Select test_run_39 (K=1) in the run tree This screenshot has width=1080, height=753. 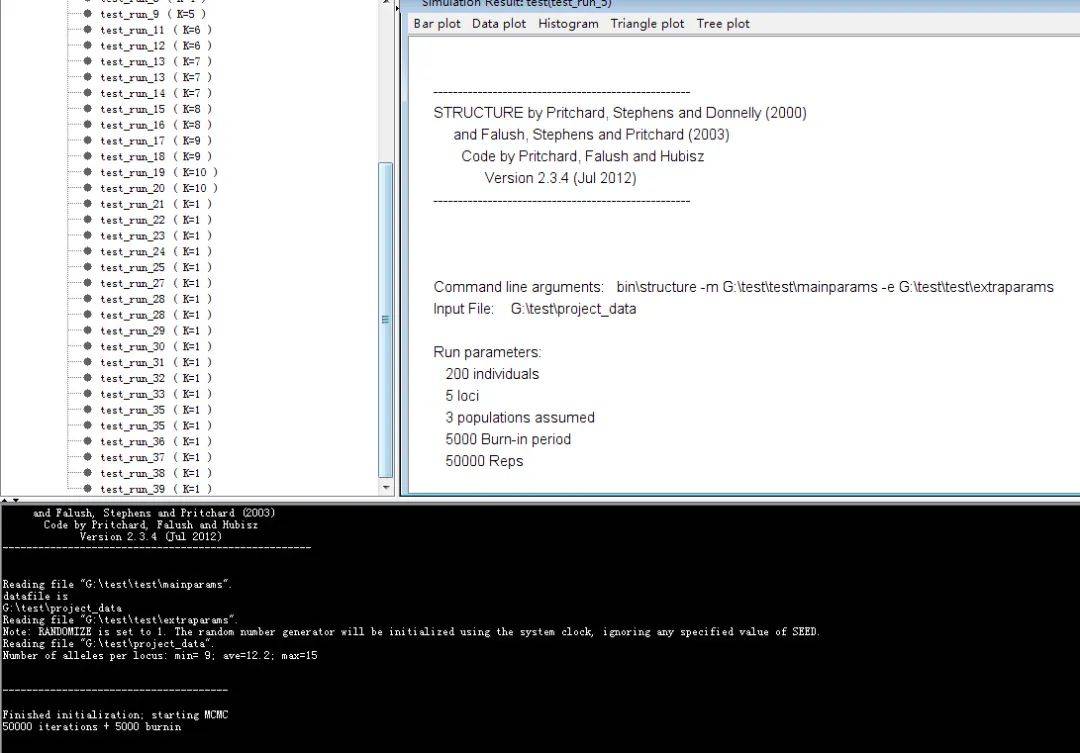156,489
